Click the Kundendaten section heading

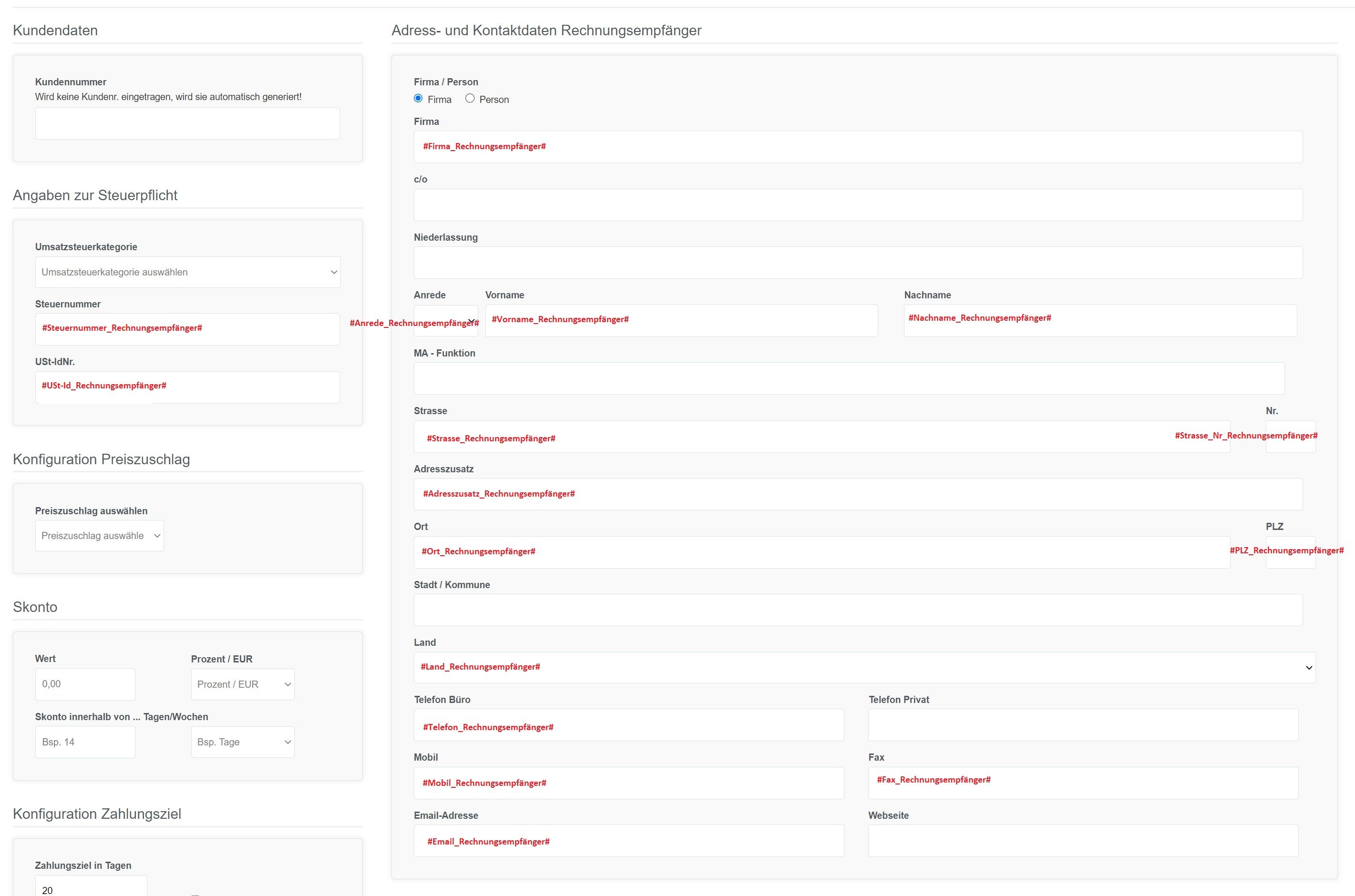coord(55,31)
